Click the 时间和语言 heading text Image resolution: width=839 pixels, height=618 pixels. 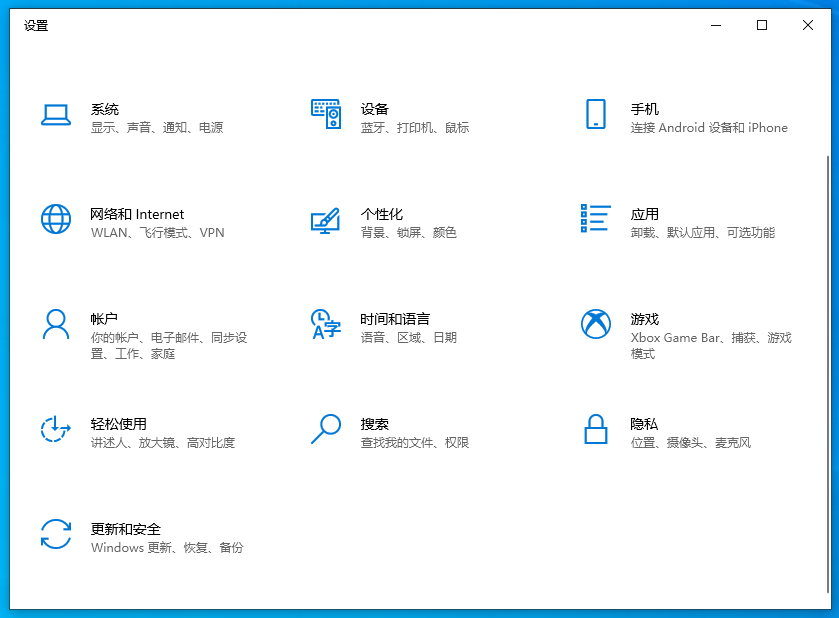[395, 319]
